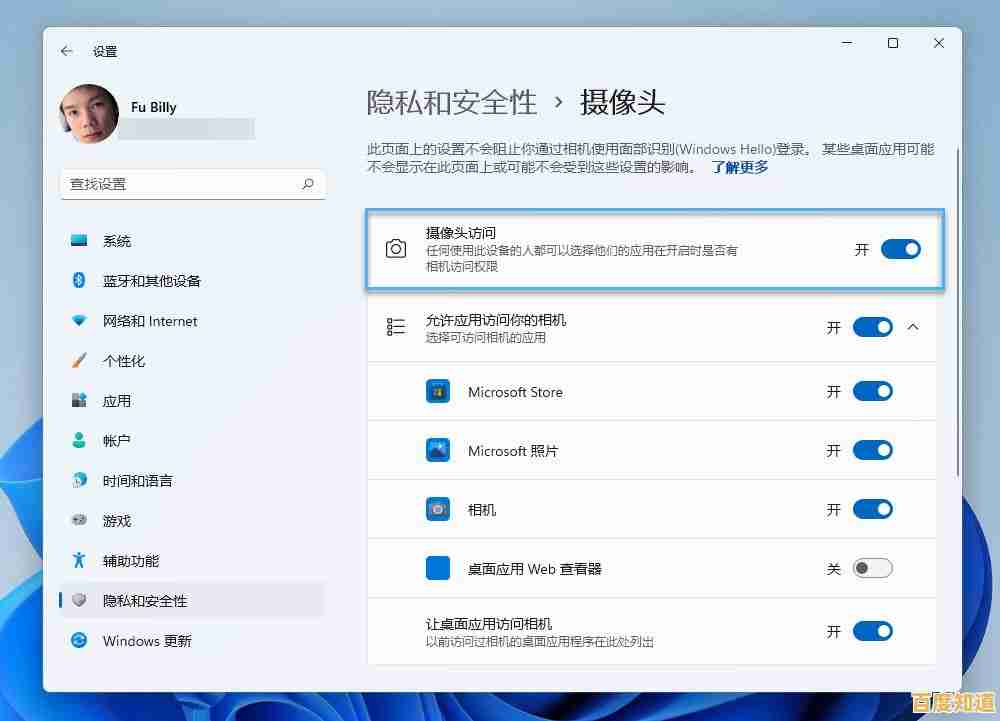Screen dimensions: 1000x721
Task: Select 个性化 in the sidebar
Action: click(128, 360)
